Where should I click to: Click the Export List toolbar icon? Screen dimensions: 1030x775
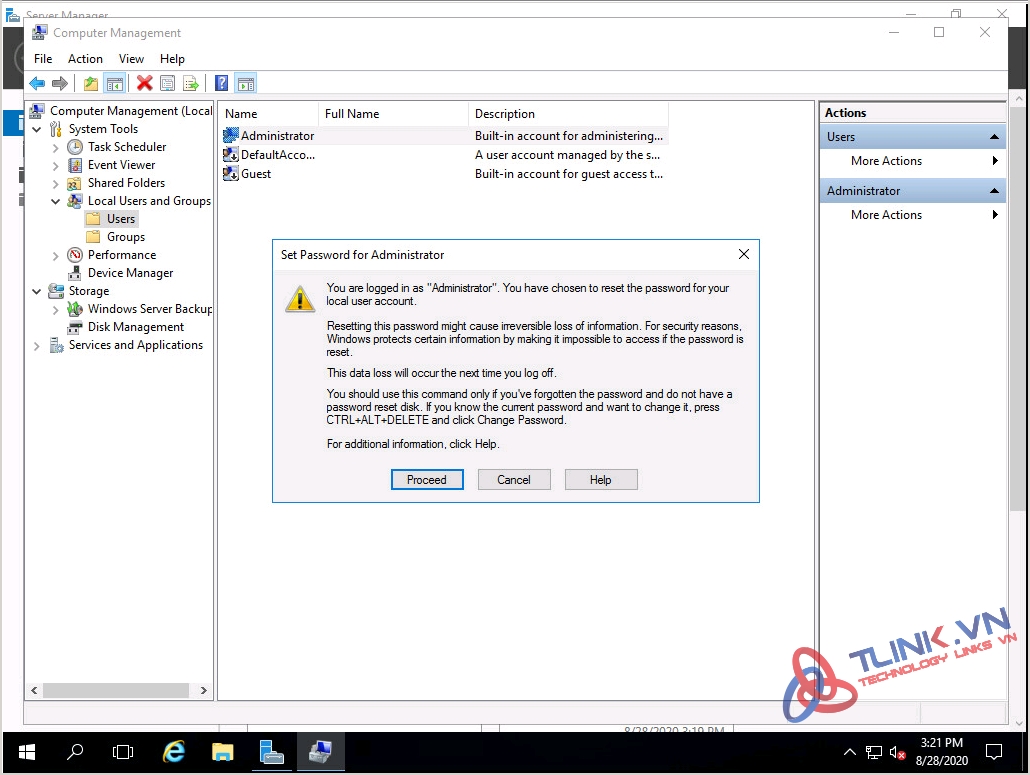[x=190, y=84]
